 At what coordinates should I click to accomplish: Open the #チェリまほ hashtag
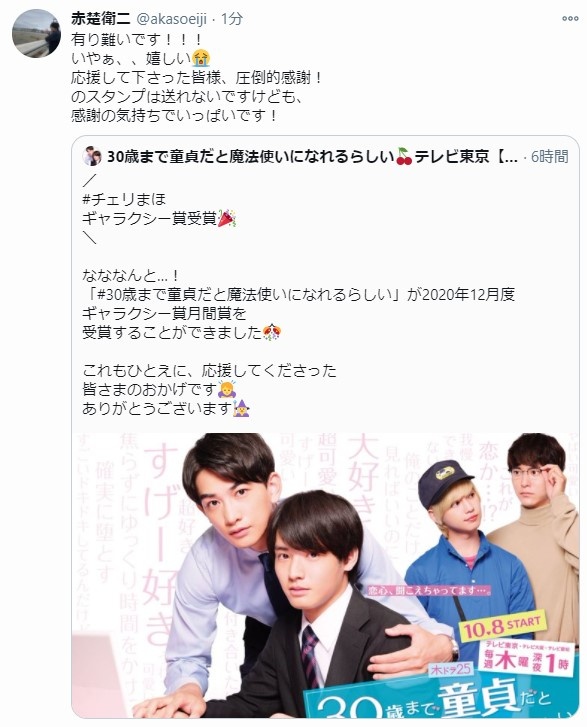(x=124, y=199)
